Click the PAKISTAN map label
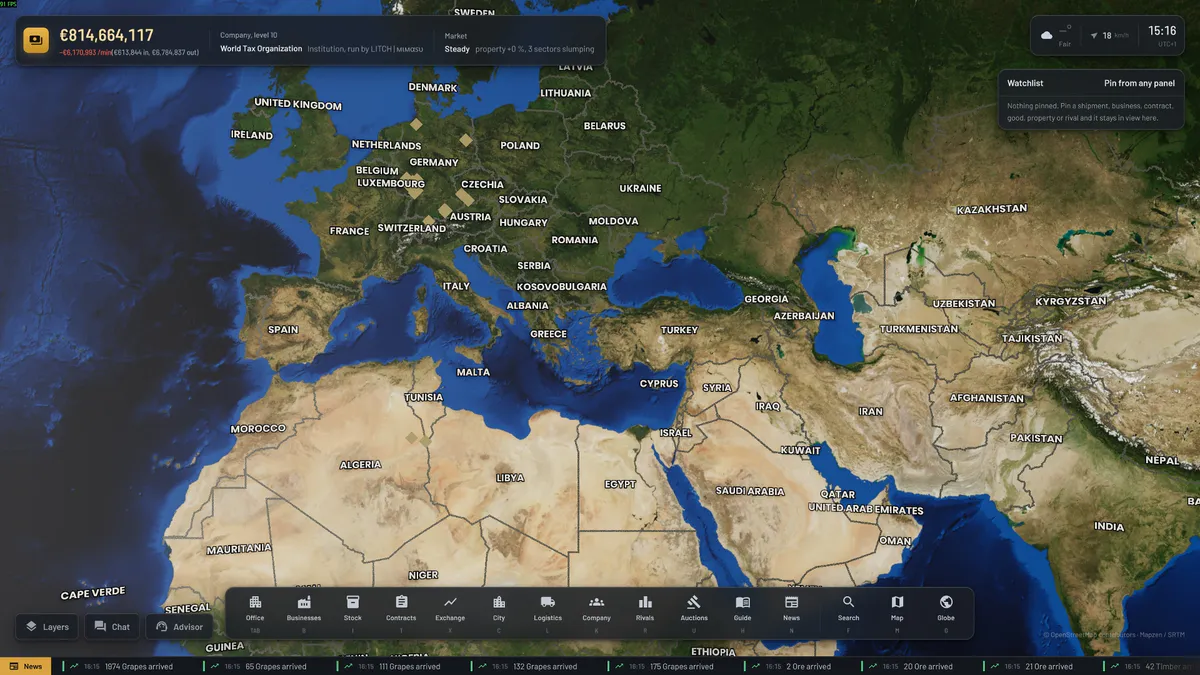The width and height of the screenshot is (1200, 675). point(1036,438)
